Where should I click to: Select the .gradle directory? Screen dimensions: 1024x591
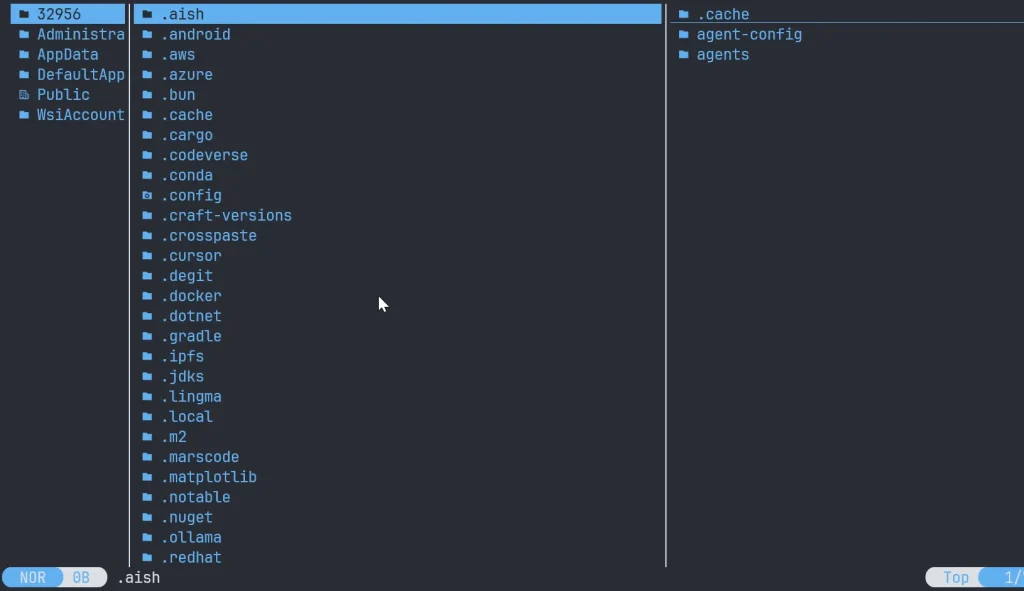coord(191,336)
